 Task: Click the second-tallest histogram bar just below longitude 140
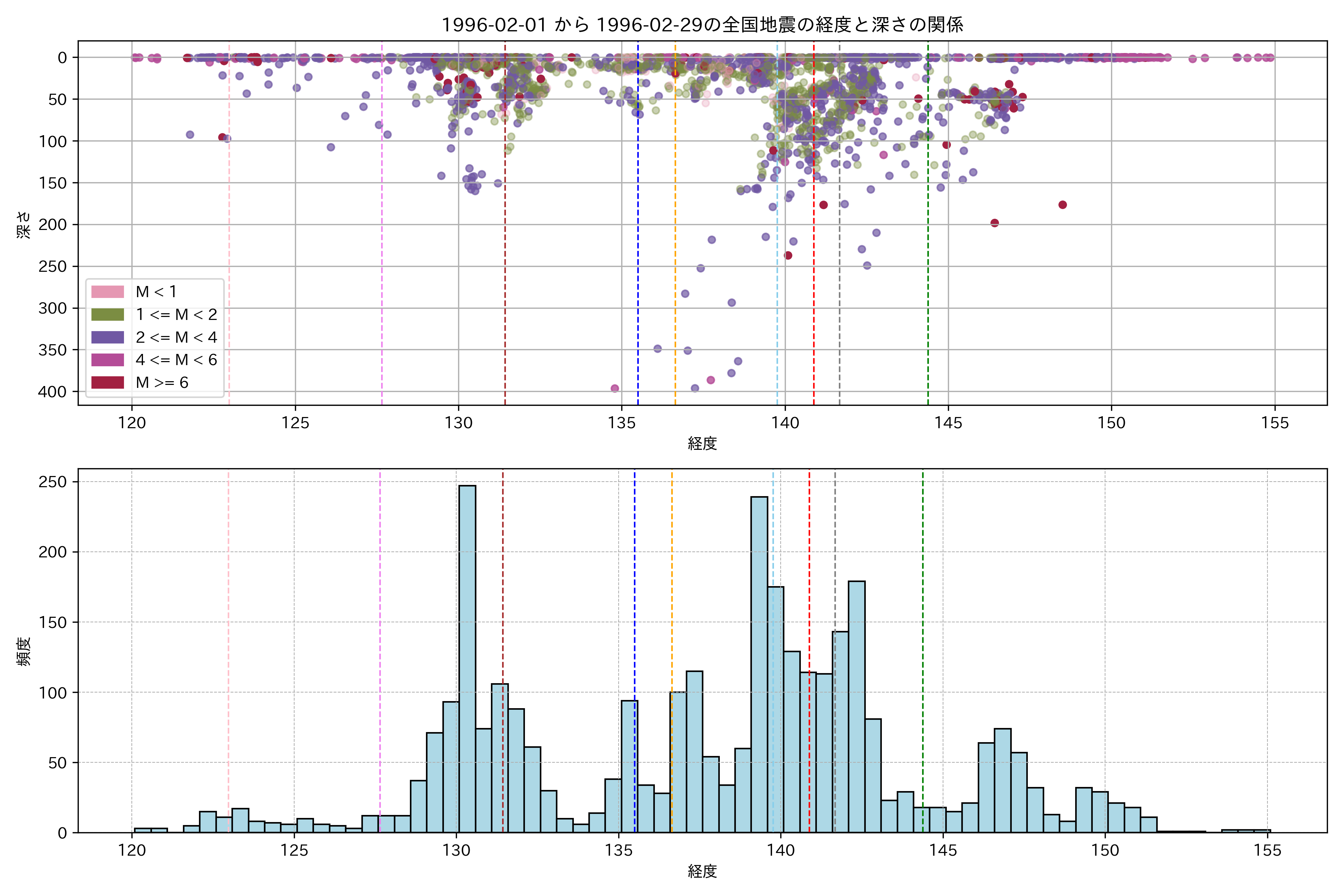[x=759, y=663]
